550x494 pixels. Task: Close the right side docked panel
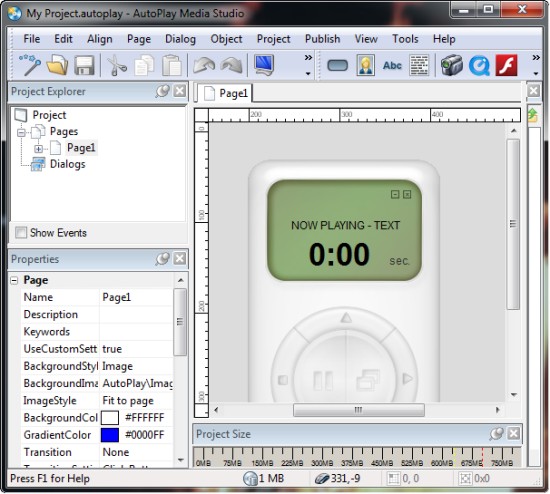534,91
